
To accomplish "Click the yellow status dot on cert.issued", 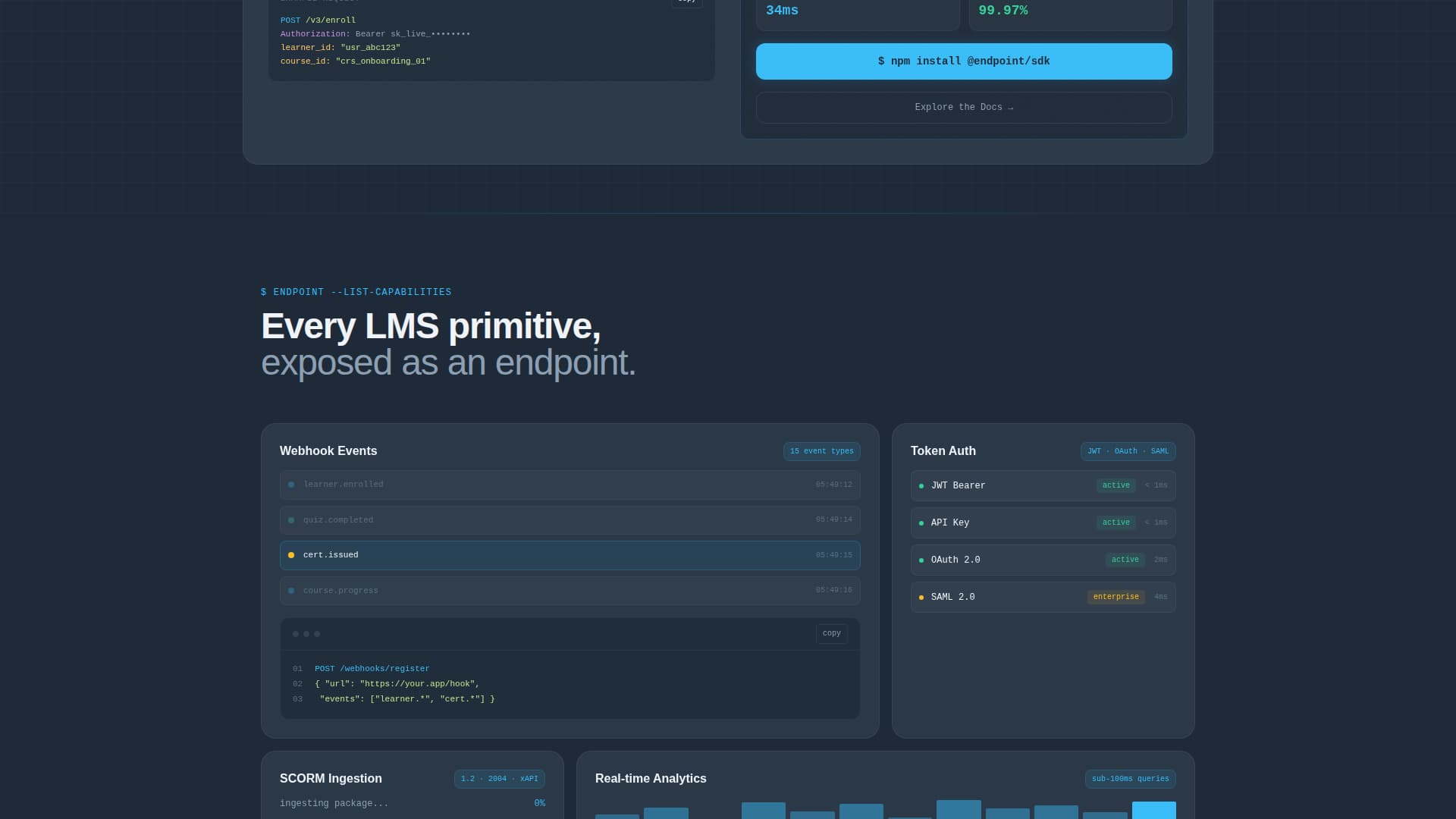I will pos(291,555).
